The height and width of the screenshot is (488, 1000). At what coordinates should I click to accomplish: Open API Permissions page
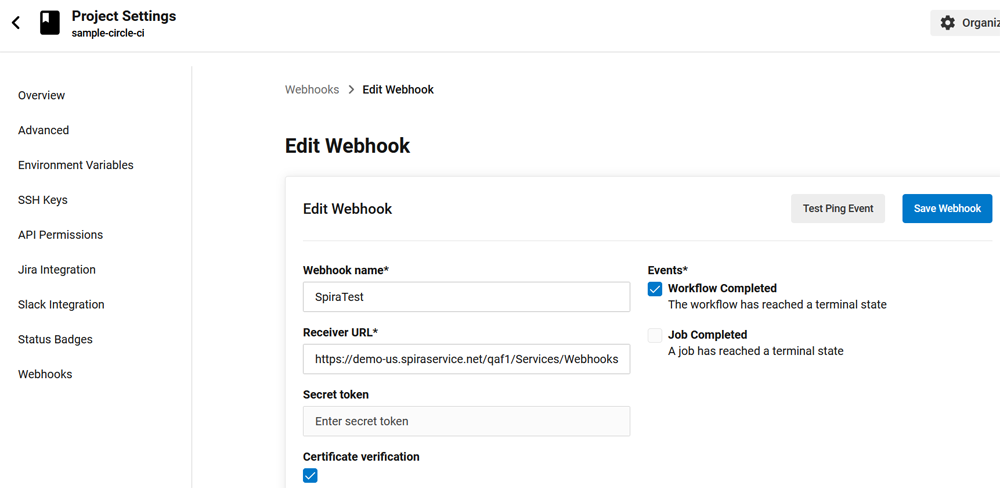pyautogui.click(x=60, y=235)
